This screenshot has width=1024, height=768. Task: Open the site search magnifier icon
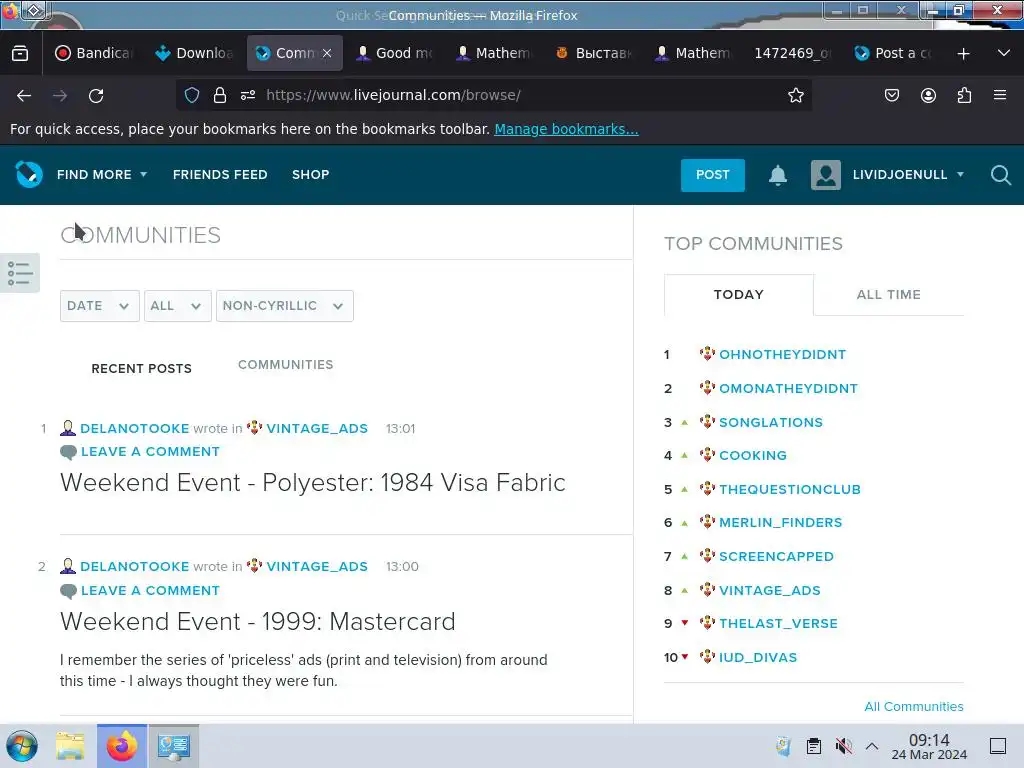pos(1000,175)
